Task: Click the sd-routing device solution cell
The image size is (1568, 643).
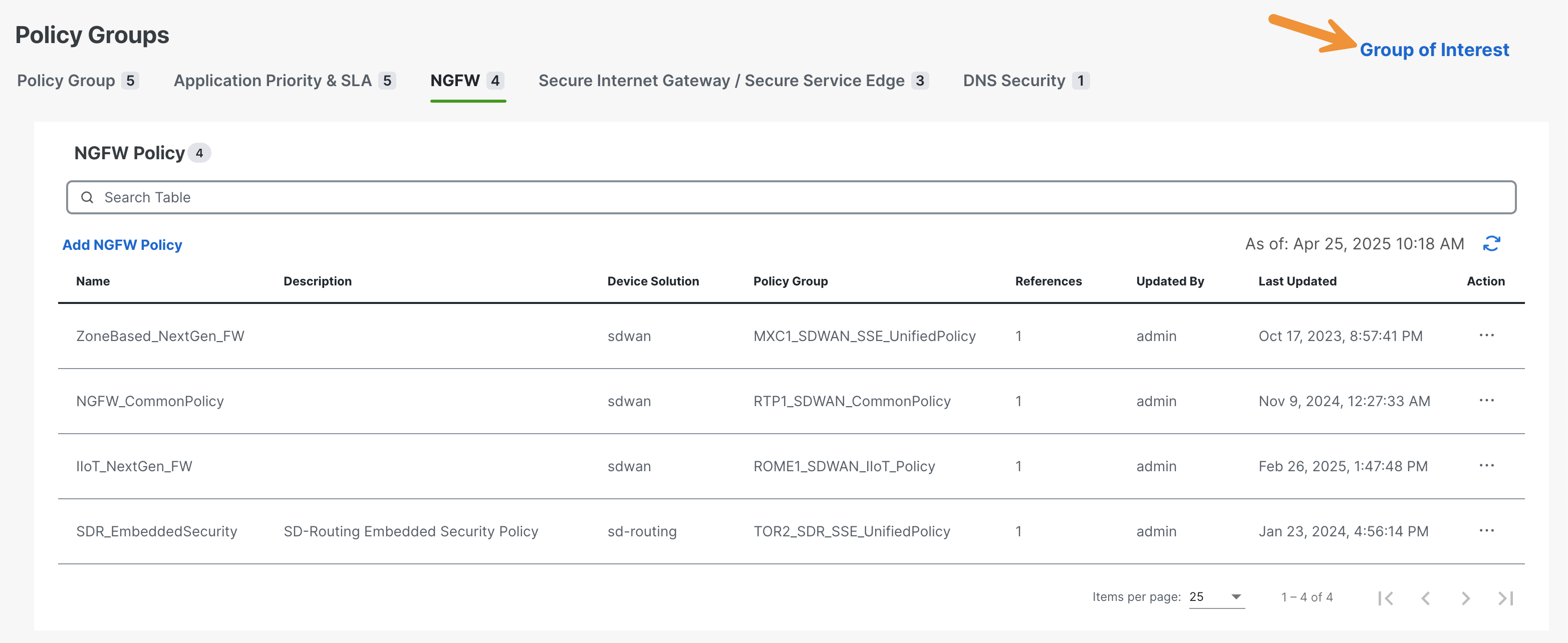Action: pyautogui.click(x=642, y=531)
